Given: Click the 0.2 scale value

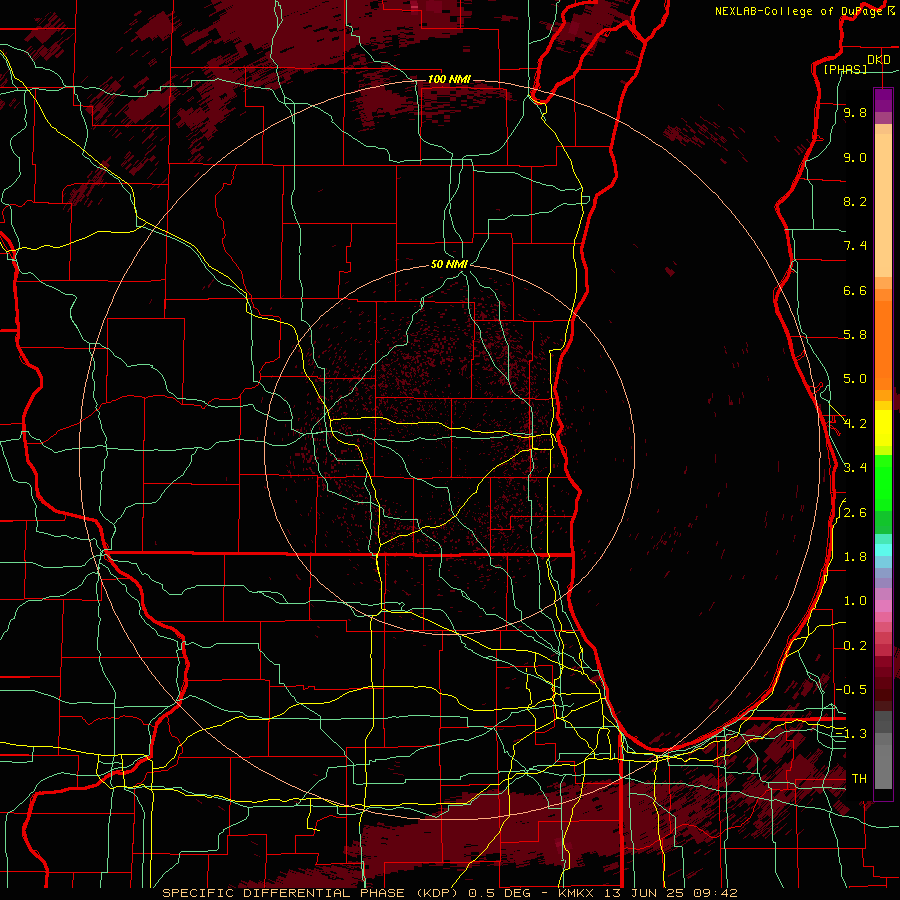Looking at the screenshot, I should [855, 646].
